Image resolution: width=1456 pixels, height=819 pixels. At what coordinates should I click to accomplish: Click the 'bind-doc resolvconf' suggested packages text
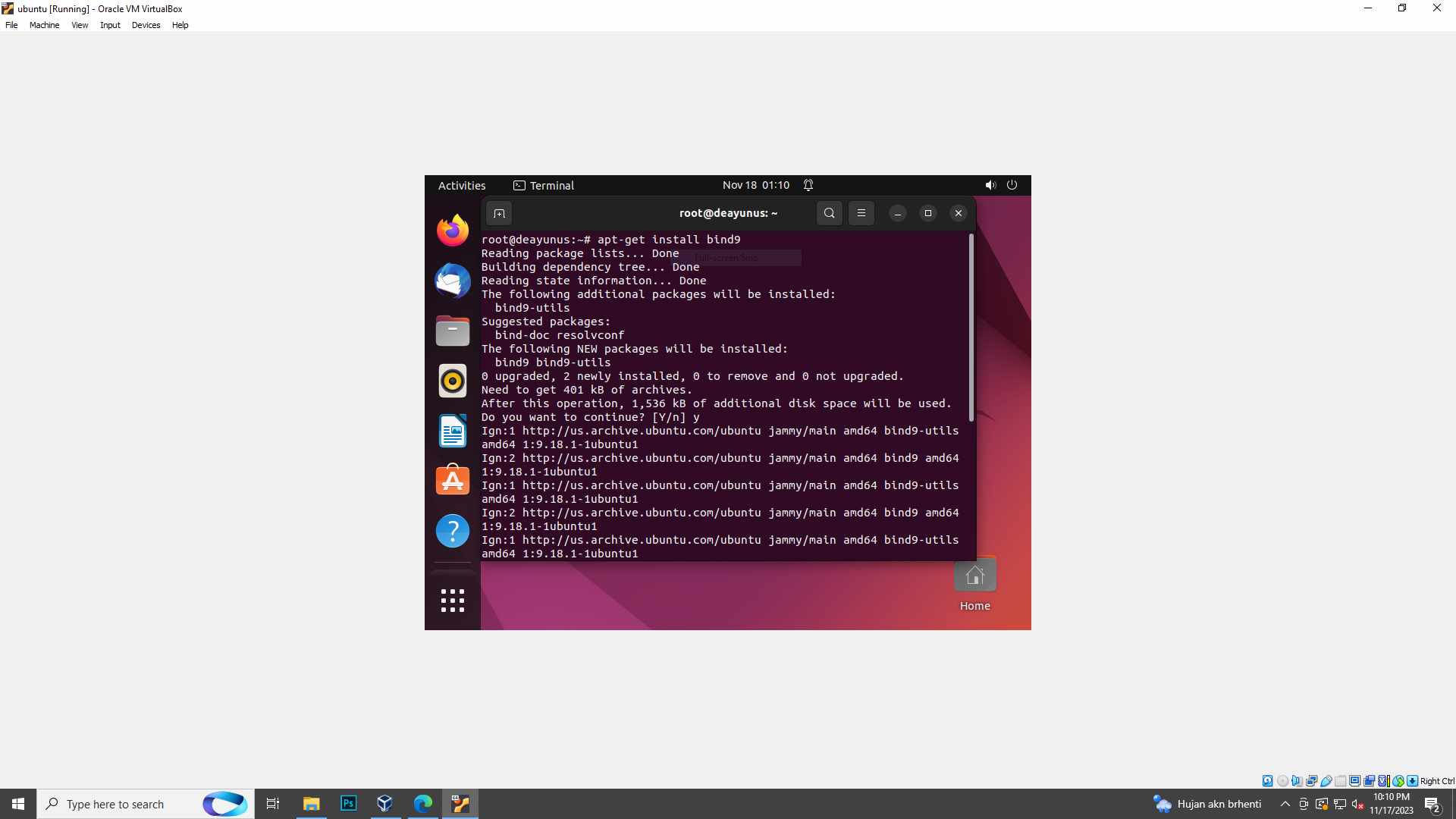(560, 335)
